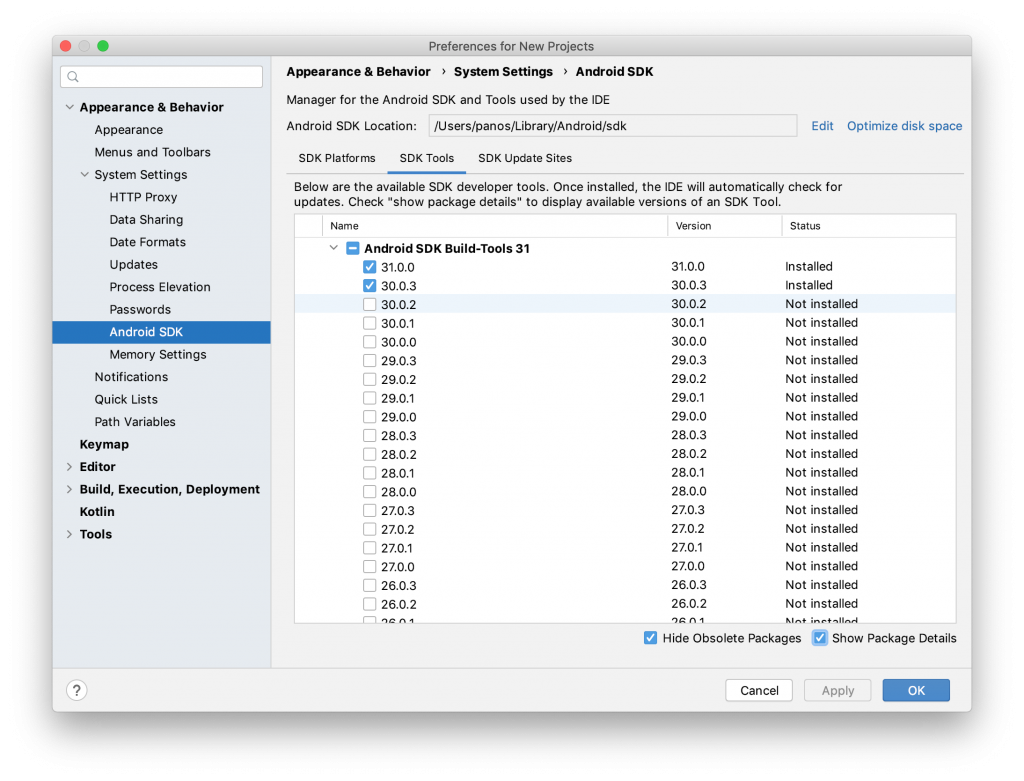Viewport: 1024px width, 781px height.
Task: Click the Android SDK Location path field
Action: (x=612, y=126)
